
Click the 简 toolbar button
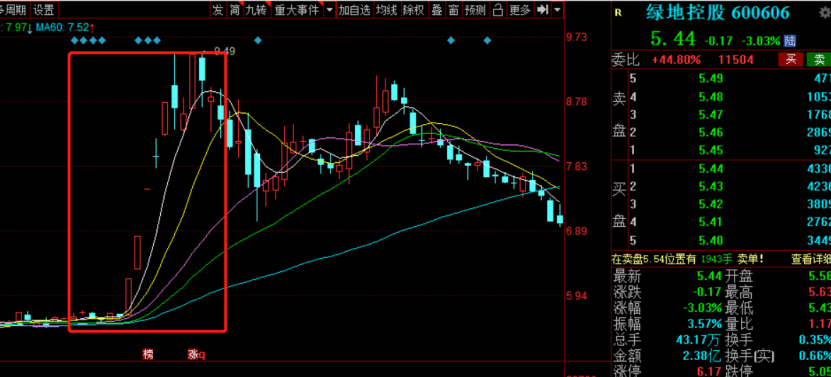(235, 10)
